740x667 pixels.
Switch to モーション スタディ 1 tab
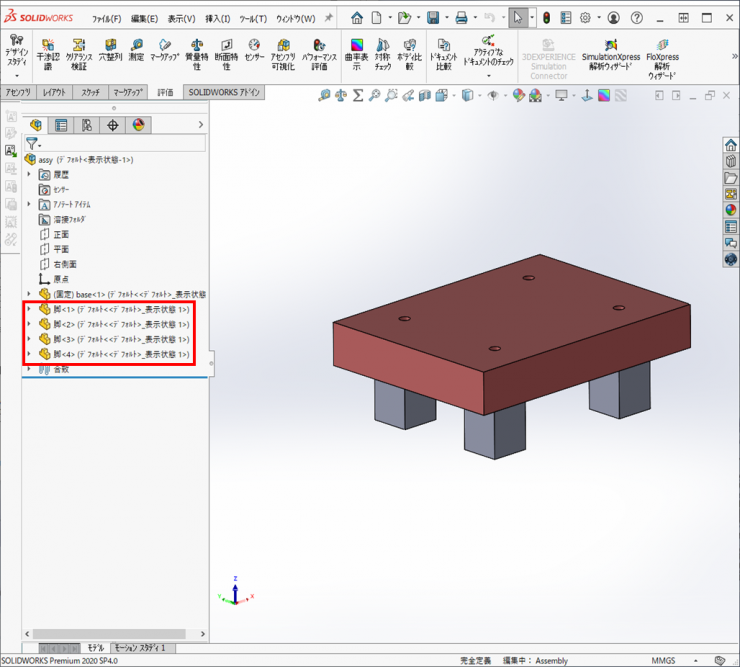pyautogui.click(x=142, y=648)
